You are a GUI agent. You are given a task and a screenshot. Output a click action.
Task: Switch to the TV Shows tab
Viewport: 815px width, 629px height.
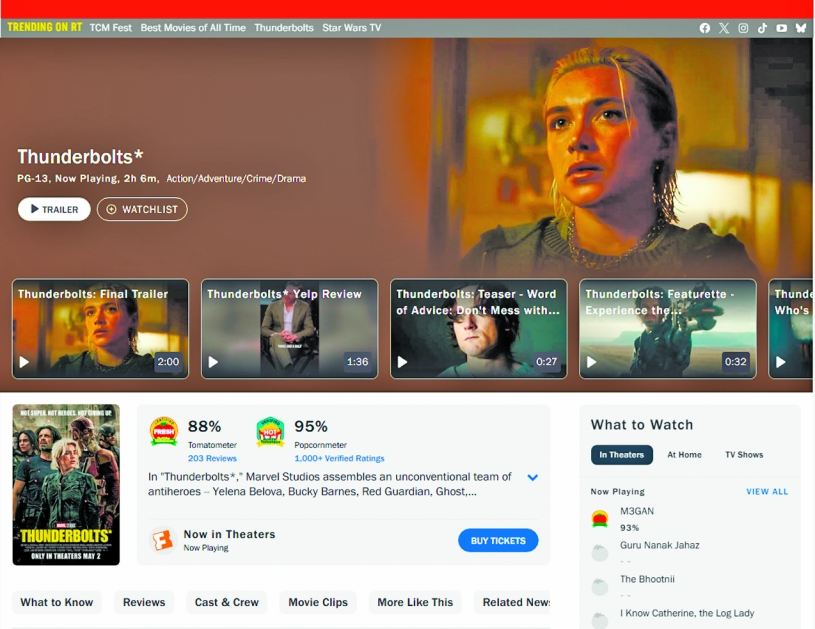click(x=744, y=455)
